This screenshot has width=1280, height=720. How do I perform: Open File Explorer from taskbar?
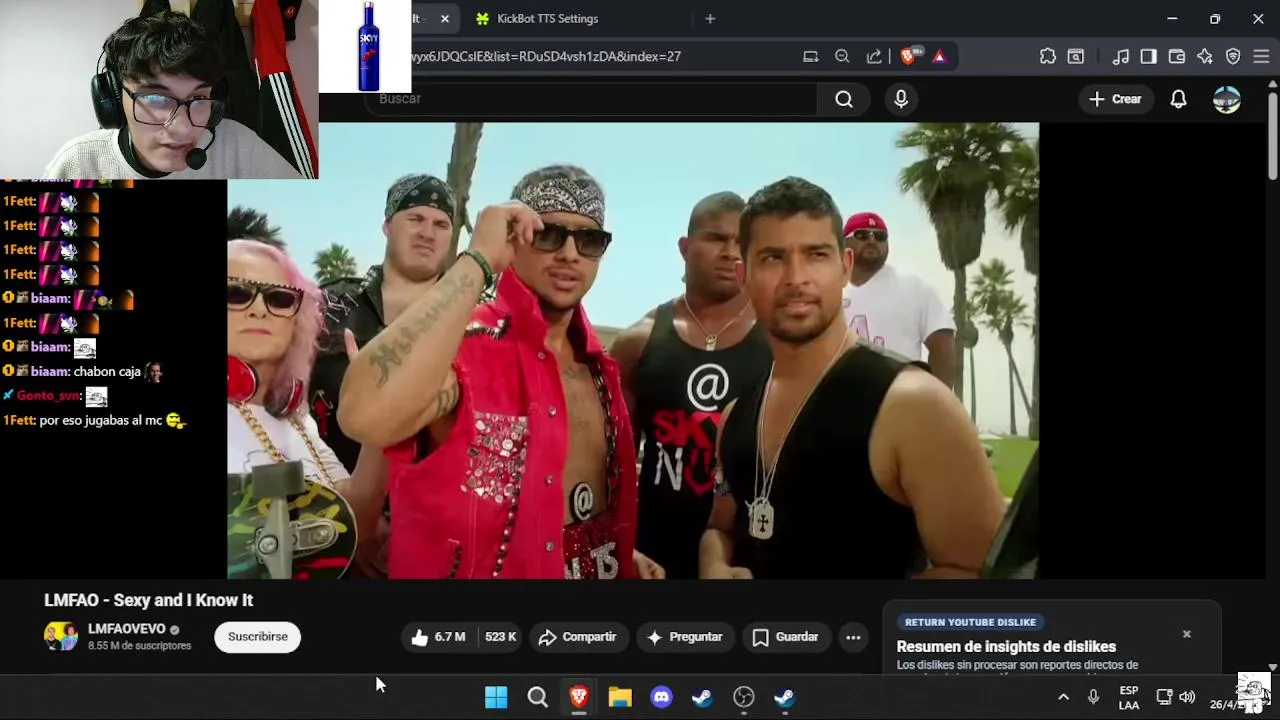tap(620, 697)
